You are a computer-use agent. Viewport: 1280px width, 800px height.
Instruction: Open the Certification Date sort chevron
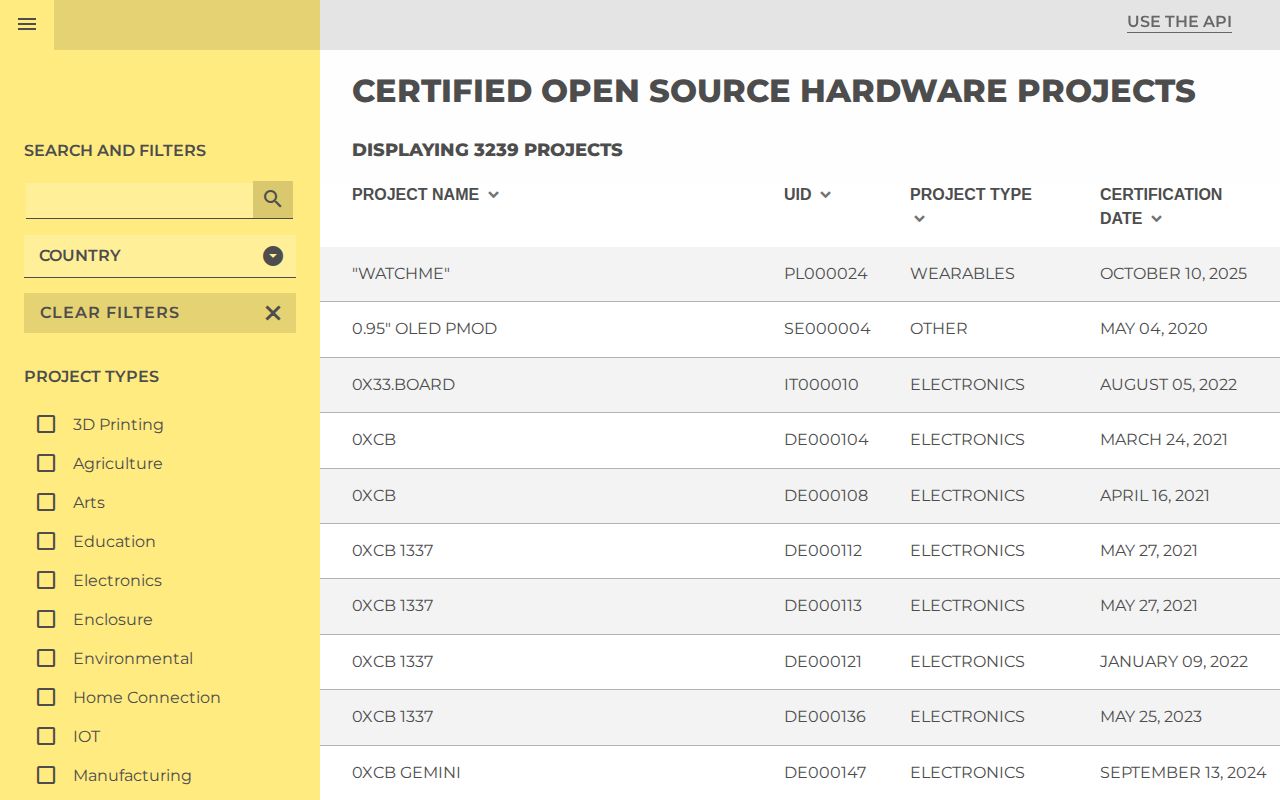click(x=1157, y=219)
